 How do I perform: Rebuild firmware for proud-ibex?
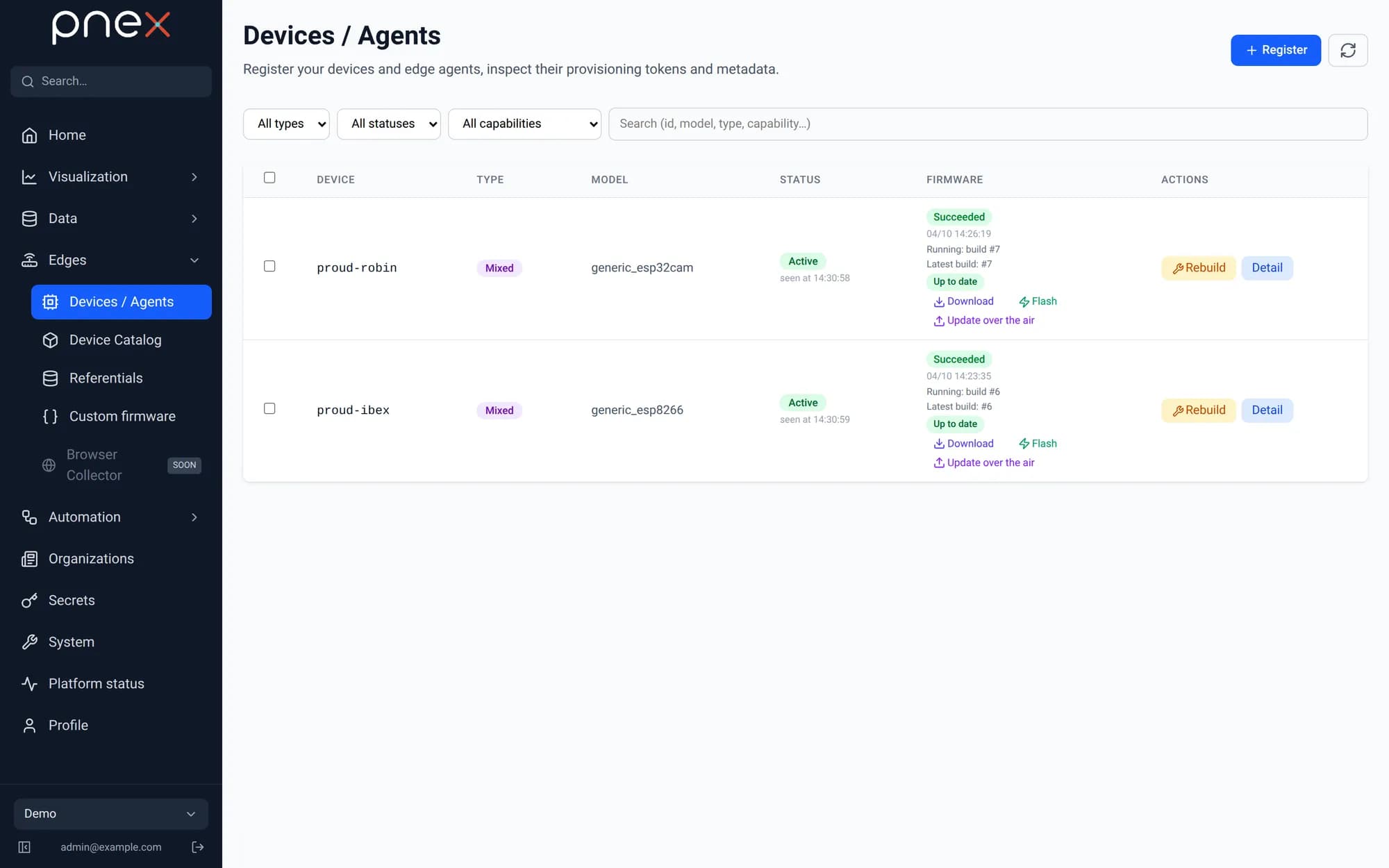point(1199,410)
